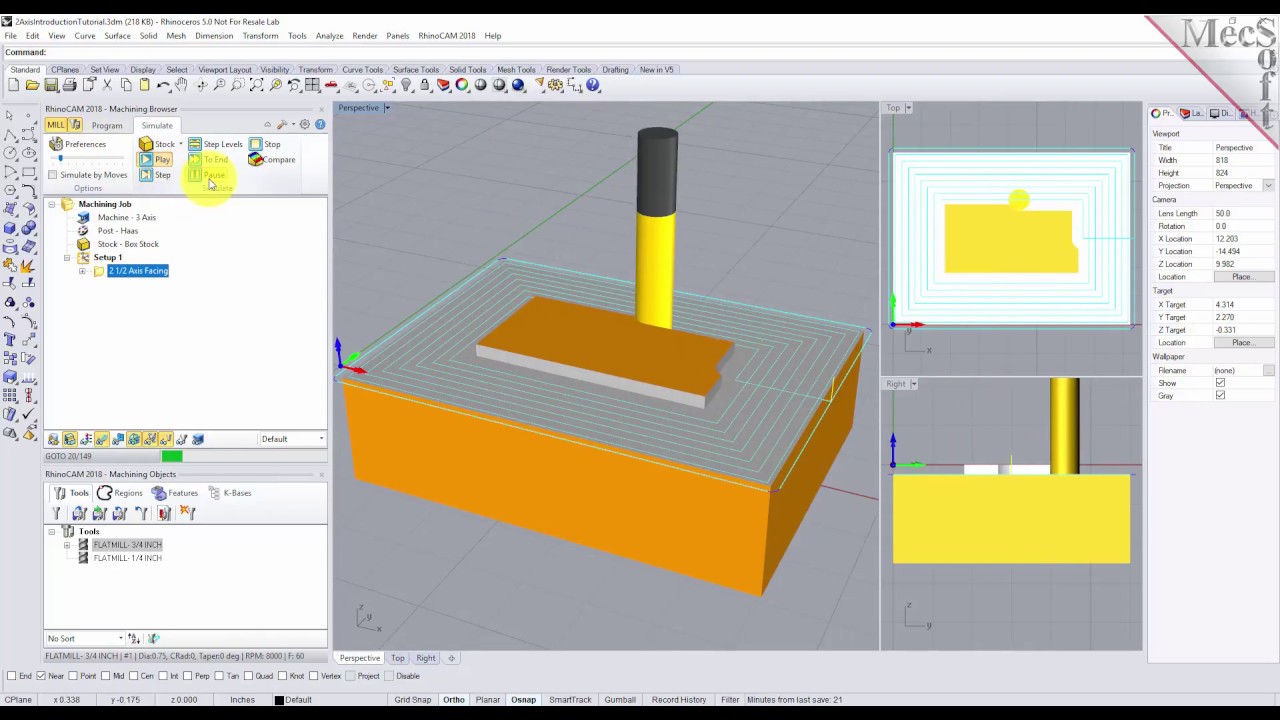Viewport: 1280px width, 720px height.
Task: Click the Save floppy disk icon
Action: pyautogui.click(x=51, y=86)
